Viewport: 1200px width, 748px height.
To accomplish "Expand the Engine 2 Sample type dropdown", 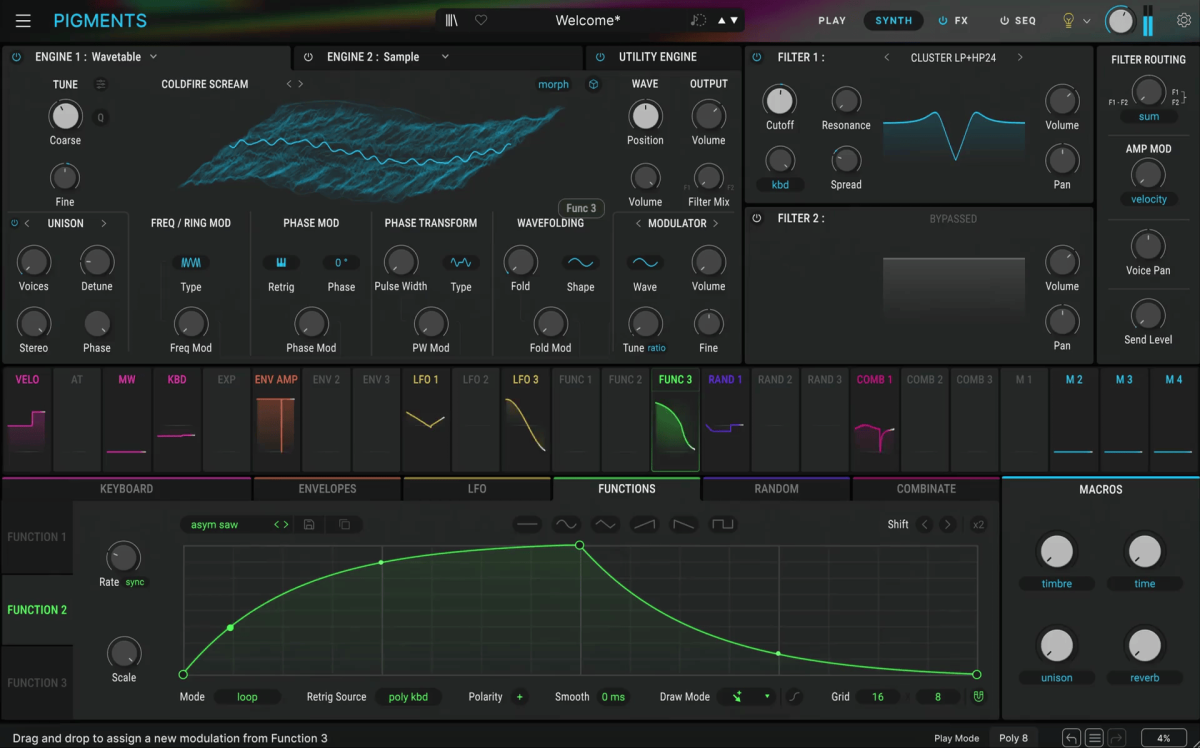I will pos(445,57).
